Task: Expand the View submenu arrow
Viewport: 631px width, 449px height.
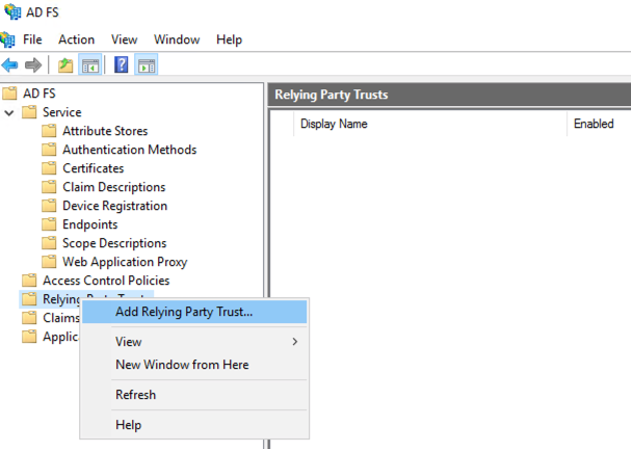Action: tap(294, 342)
